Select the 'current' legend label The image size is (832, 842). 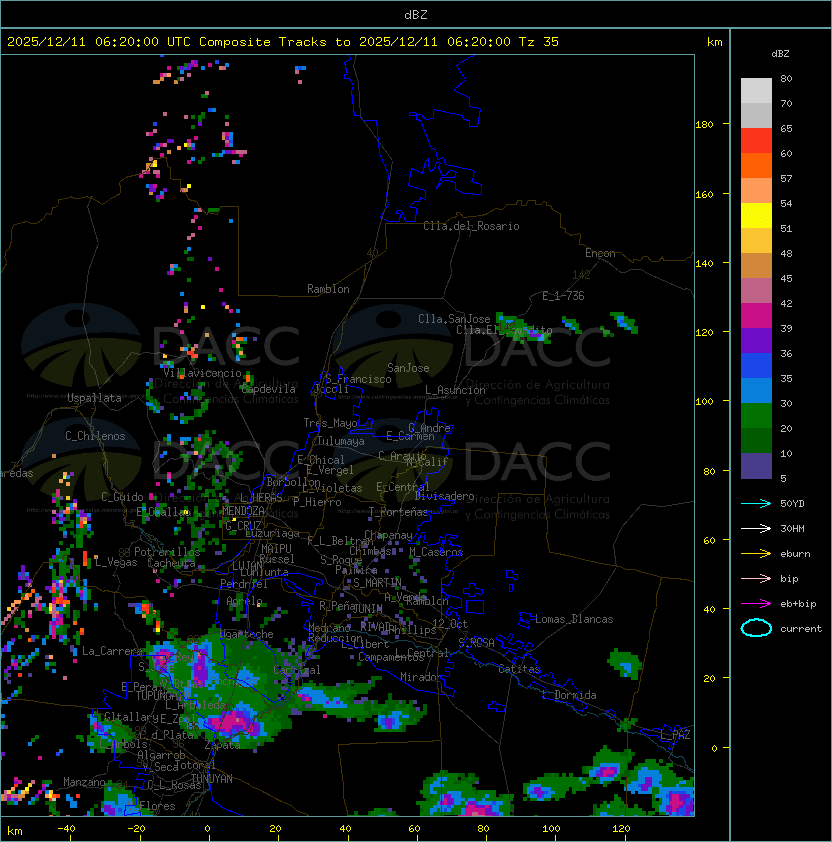801,629
